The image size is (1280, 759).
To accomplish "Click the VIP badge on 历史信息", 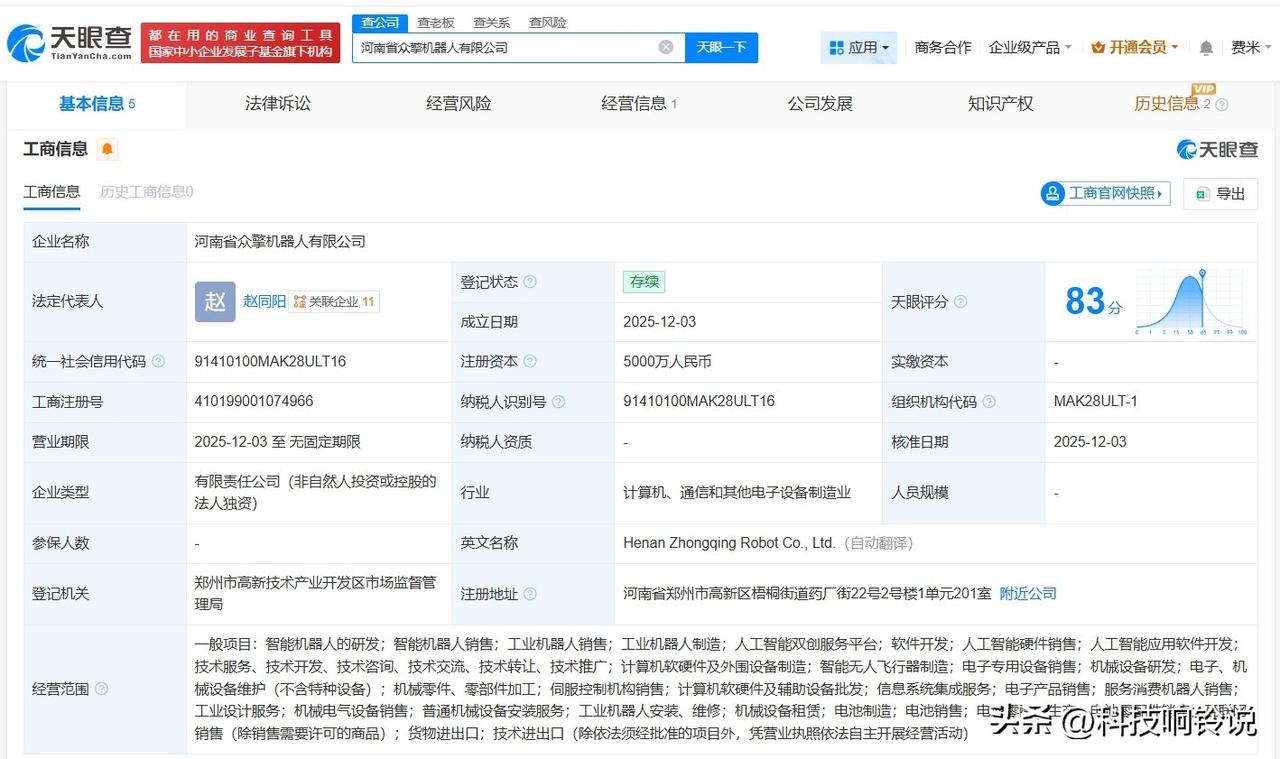I will pos(1204,90).
